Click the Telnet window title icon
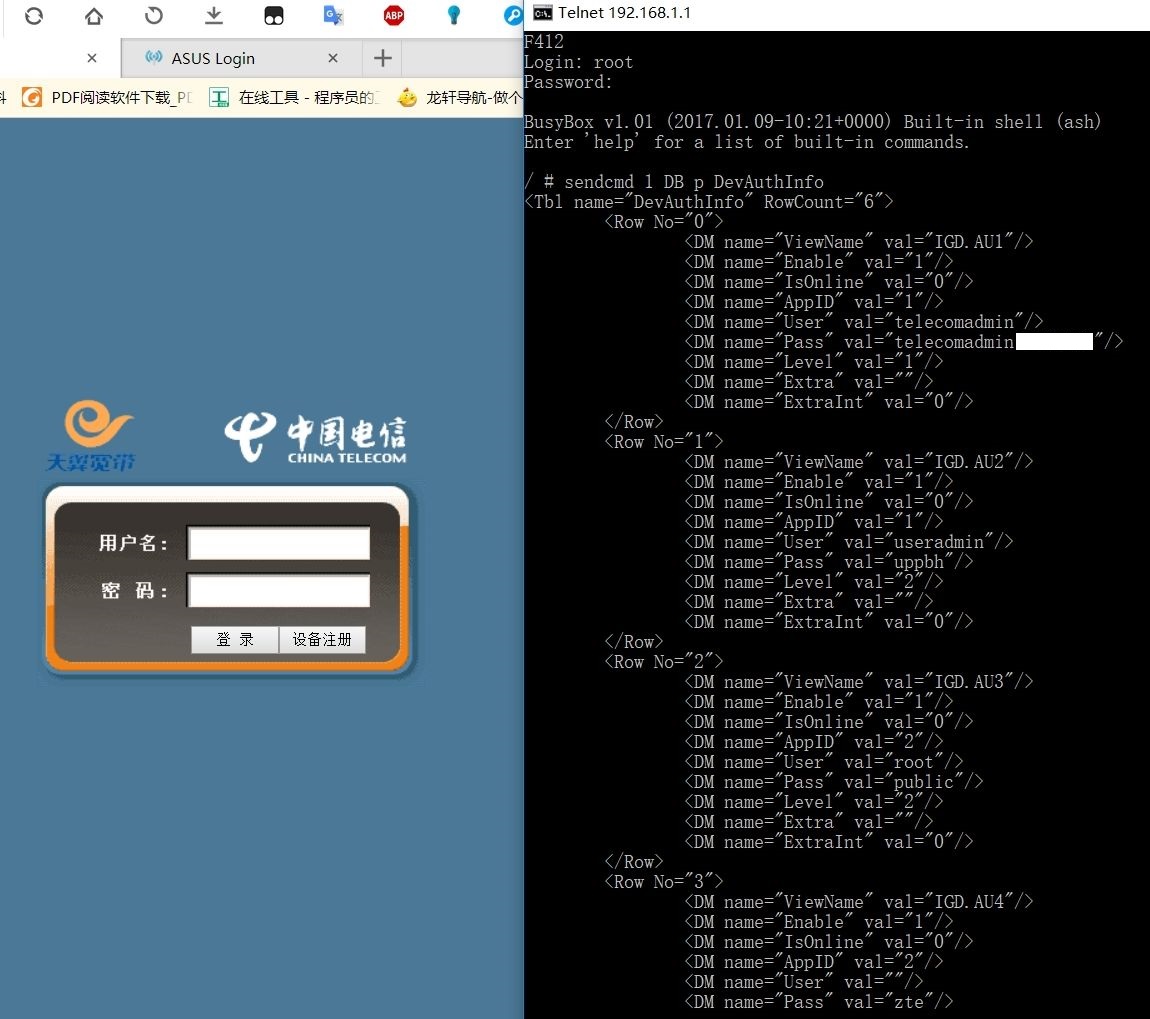The image size is (1150, 1019). pyautogui.click(x=543, y=13)
